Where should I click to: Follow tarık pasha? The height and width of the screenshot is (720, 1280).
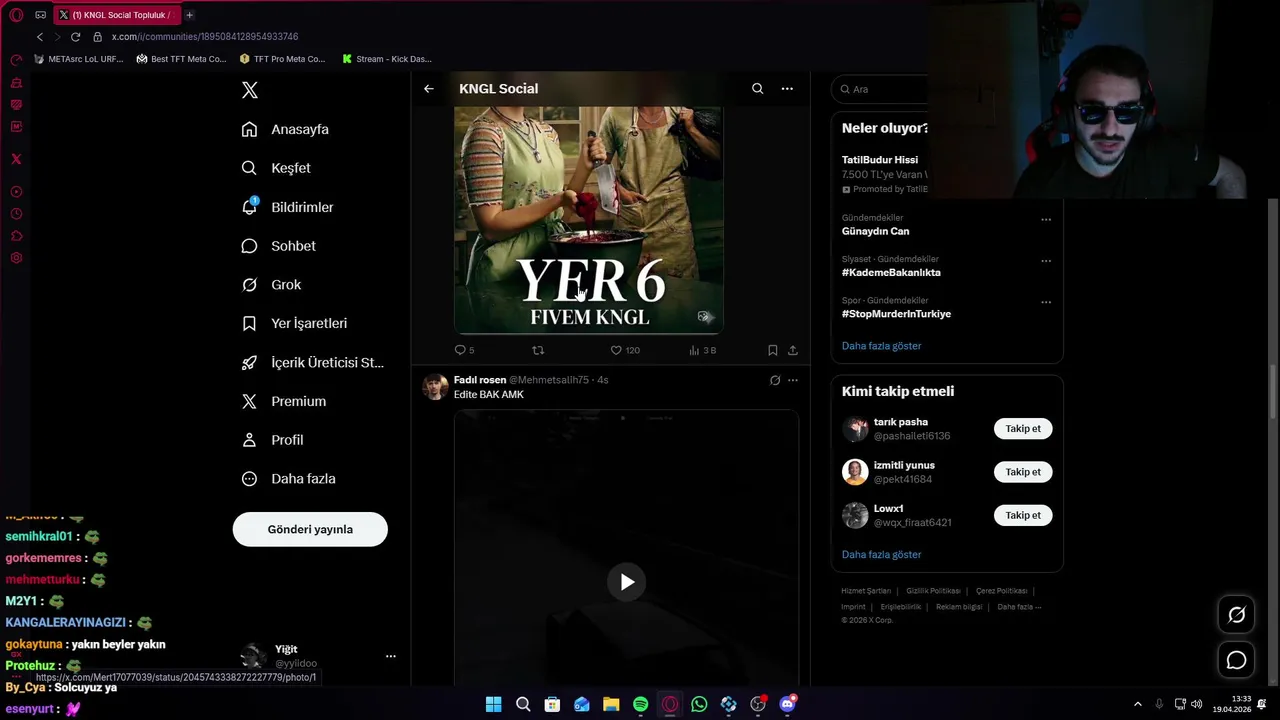[x=1023, y=429]
